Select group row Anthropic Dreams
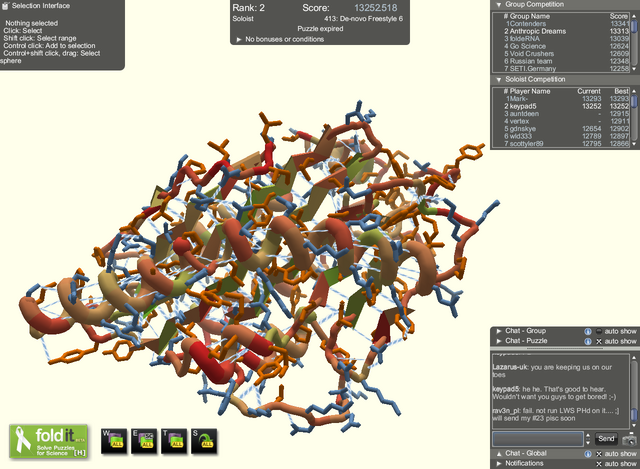Screen dimensions: 640x469 click(562, 31)
